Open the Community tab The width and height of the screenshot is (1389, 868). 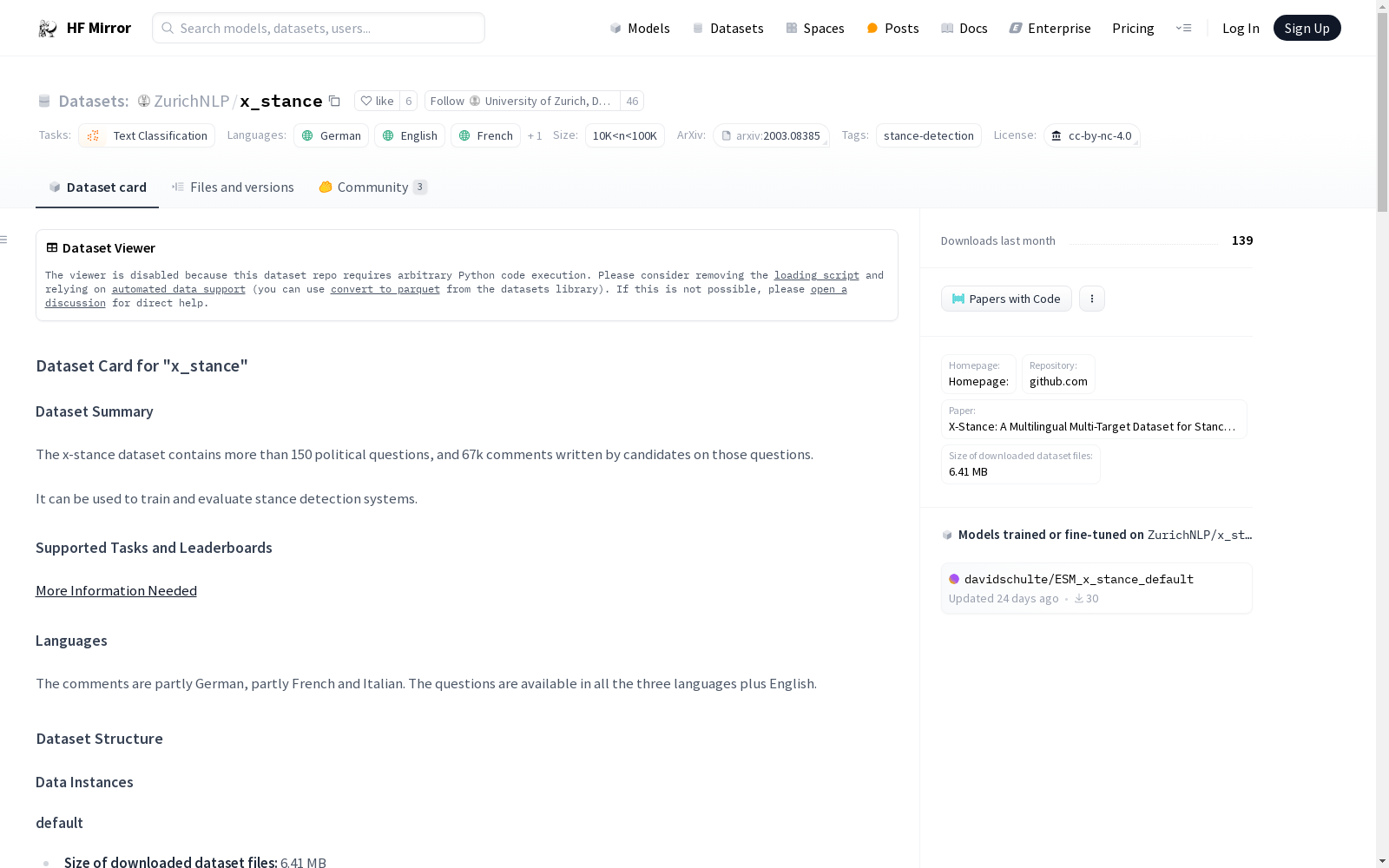[x=372, y=187]
